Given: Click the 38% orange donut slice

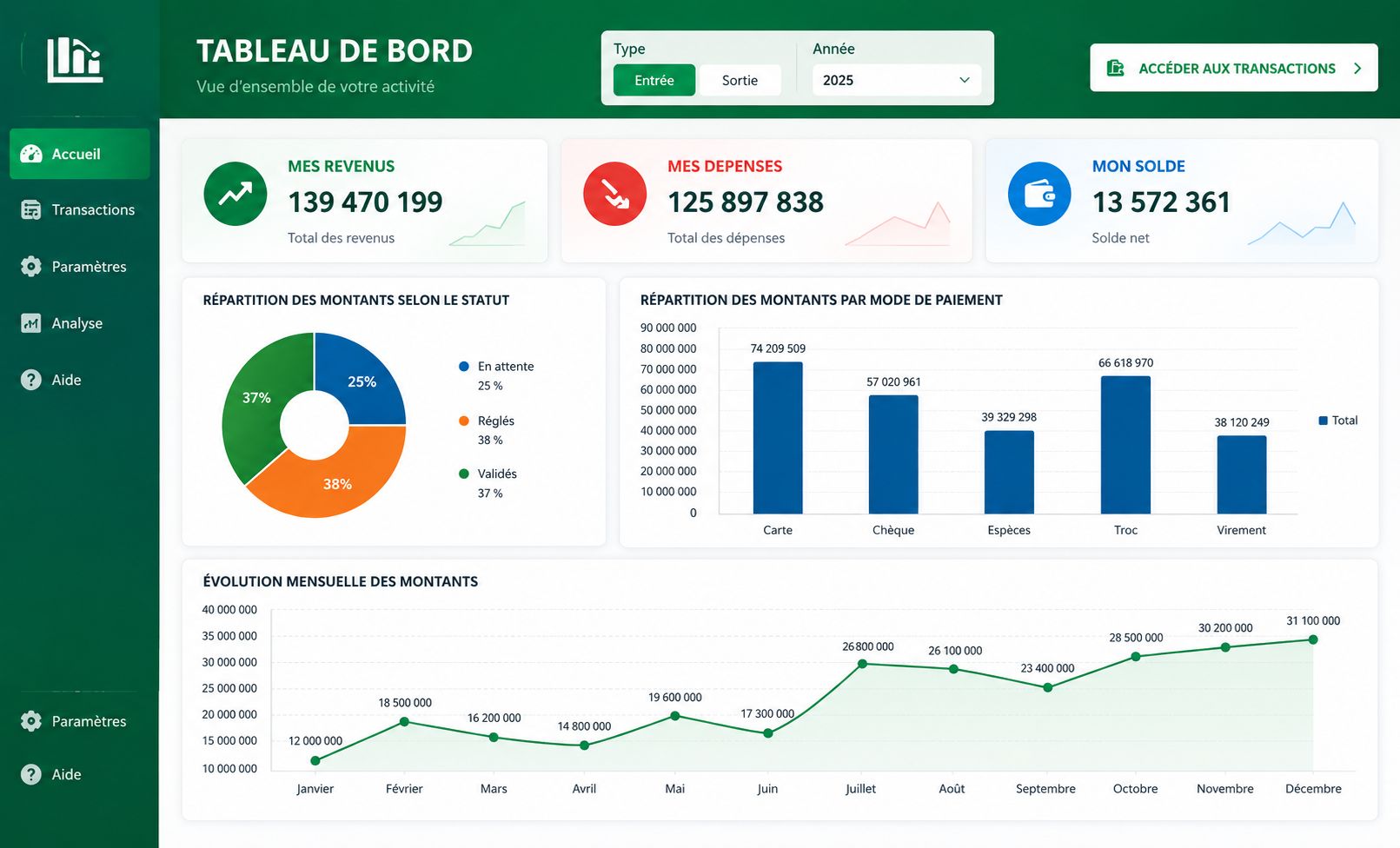Looking at the screenshot, I should pyautogui.click(x=337, y=484).
